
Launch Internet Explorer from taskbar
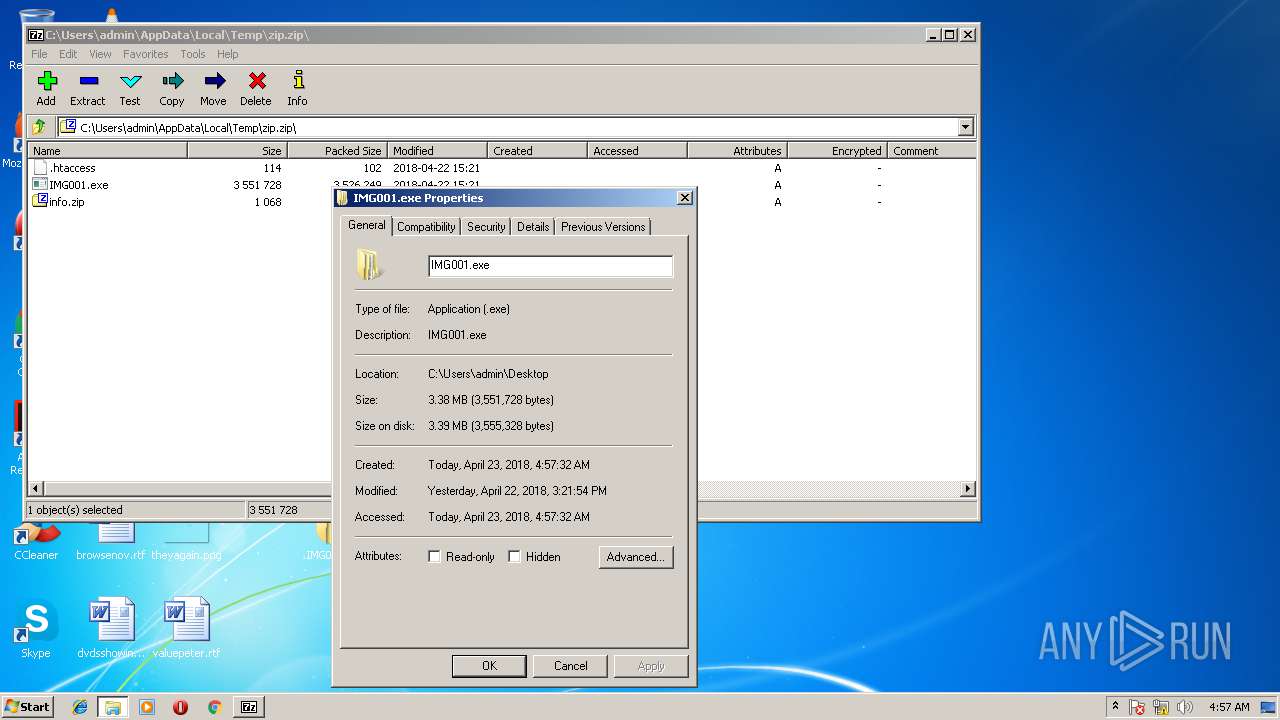tap(80, 707)
